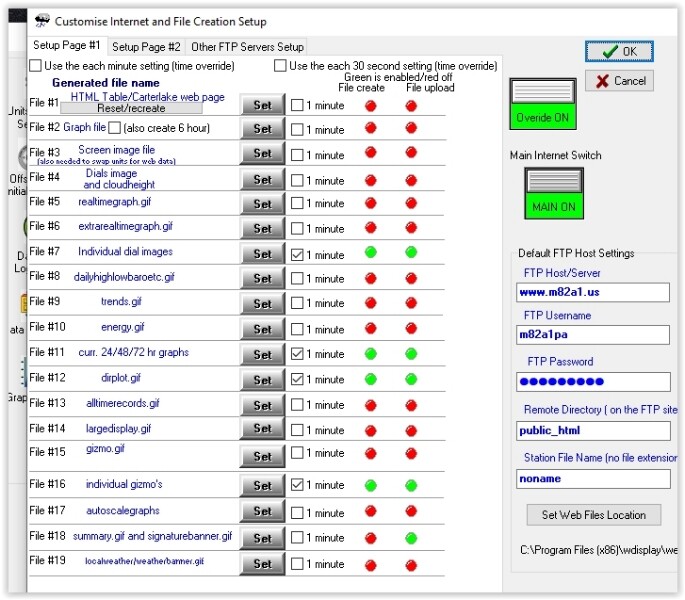Confirm settings with the OK button

tap(619, 51)
